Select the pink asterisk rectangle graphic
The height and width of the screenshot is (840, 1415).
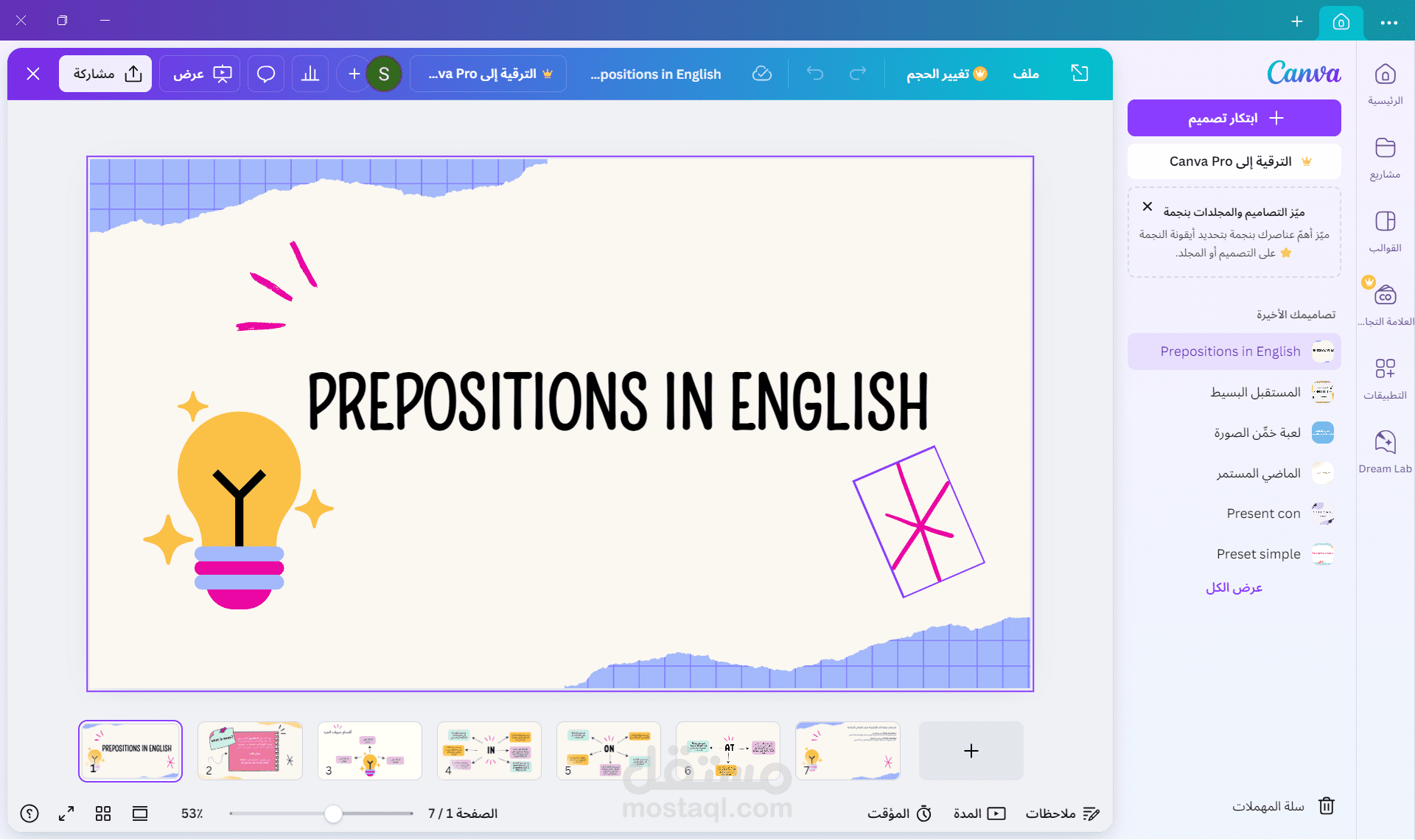pos(918,522)
